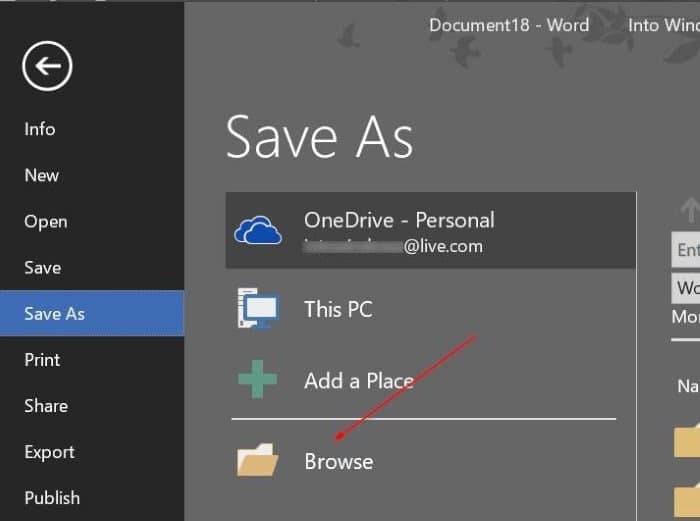Select New in the sidebar
This screenshot has height=521, width=700.
pos(42,175)
